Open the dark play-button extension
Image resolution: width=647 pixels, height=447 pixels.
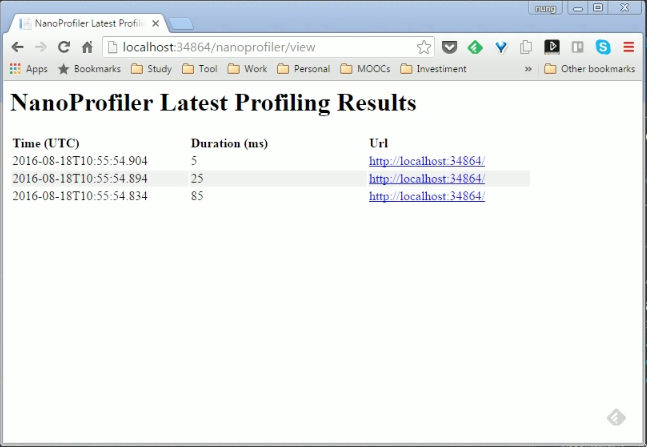[552, 47]
